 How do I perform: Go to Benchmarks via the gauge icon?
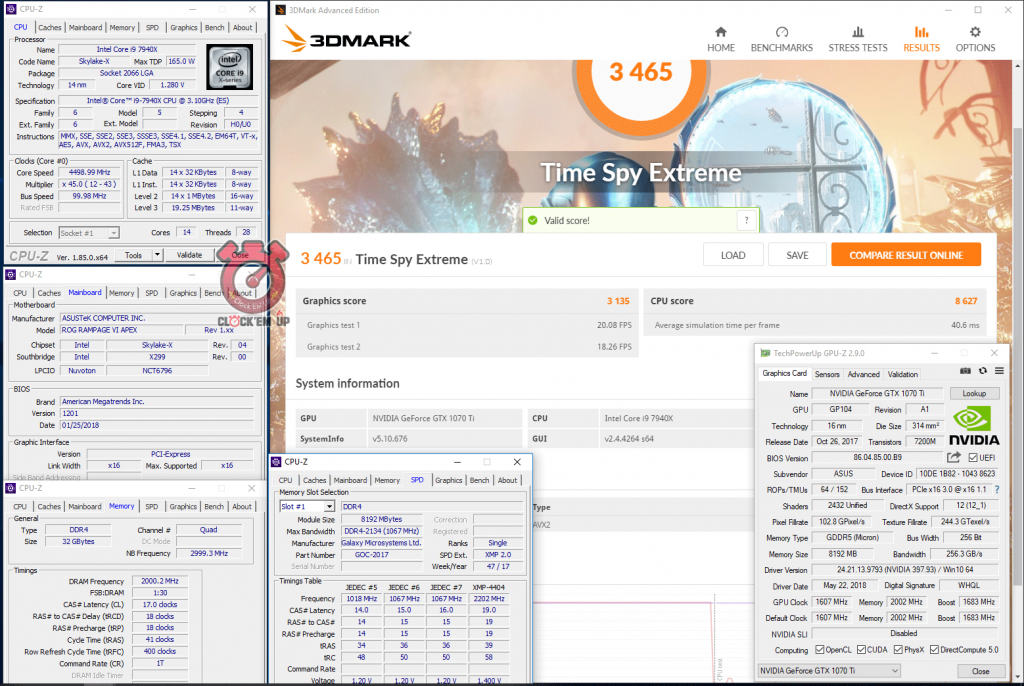(781, 33)
